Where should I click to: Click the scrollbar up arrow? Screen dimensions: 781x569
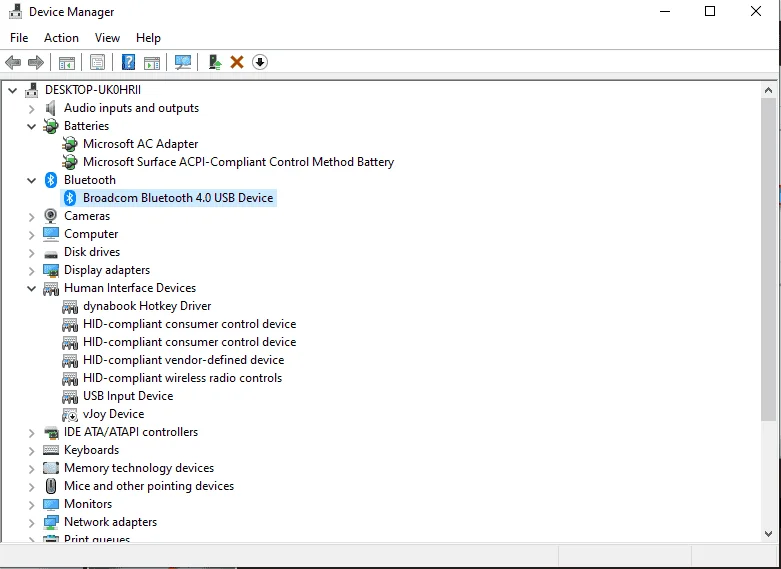click(768, 90)
